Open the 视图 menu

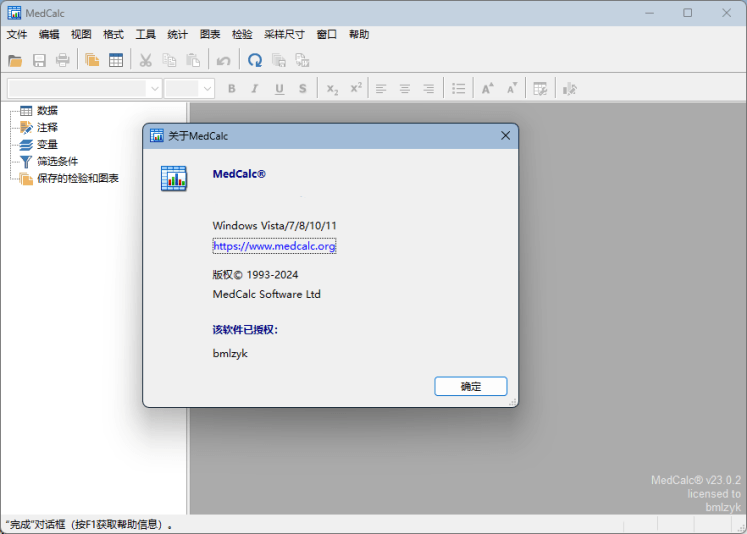(81, 34)
